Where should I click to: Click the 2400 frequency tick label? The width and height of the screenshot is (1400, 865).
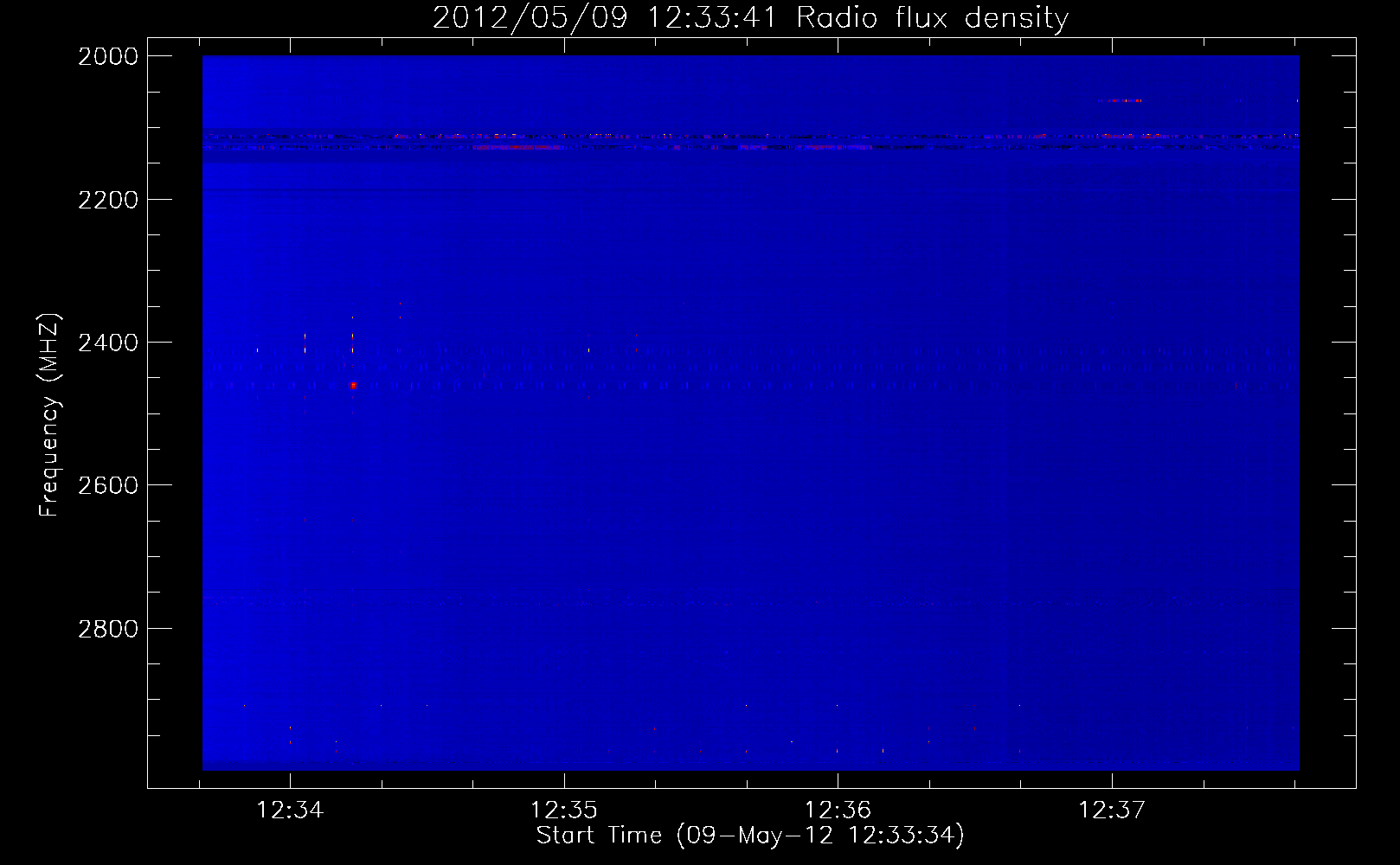[x=108, y=343]
